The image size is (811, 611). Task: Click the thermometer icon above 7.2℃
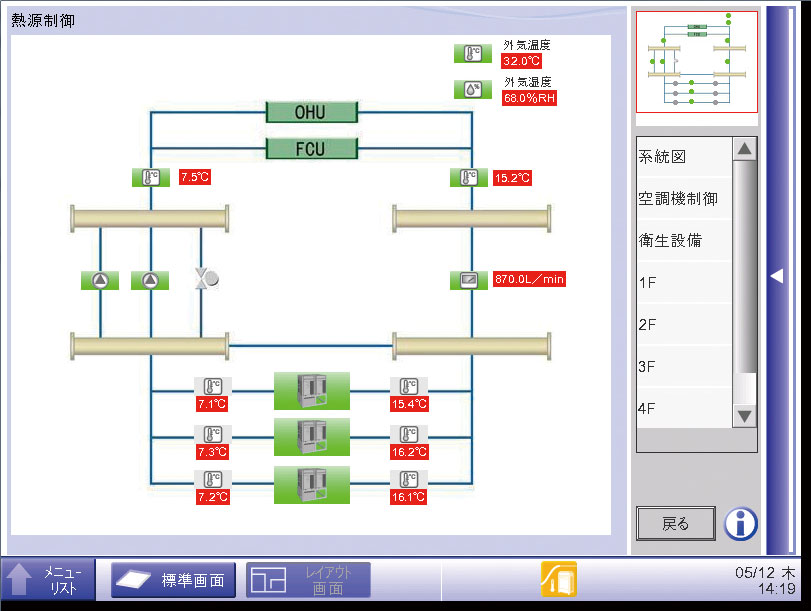[x=213, y=480]
